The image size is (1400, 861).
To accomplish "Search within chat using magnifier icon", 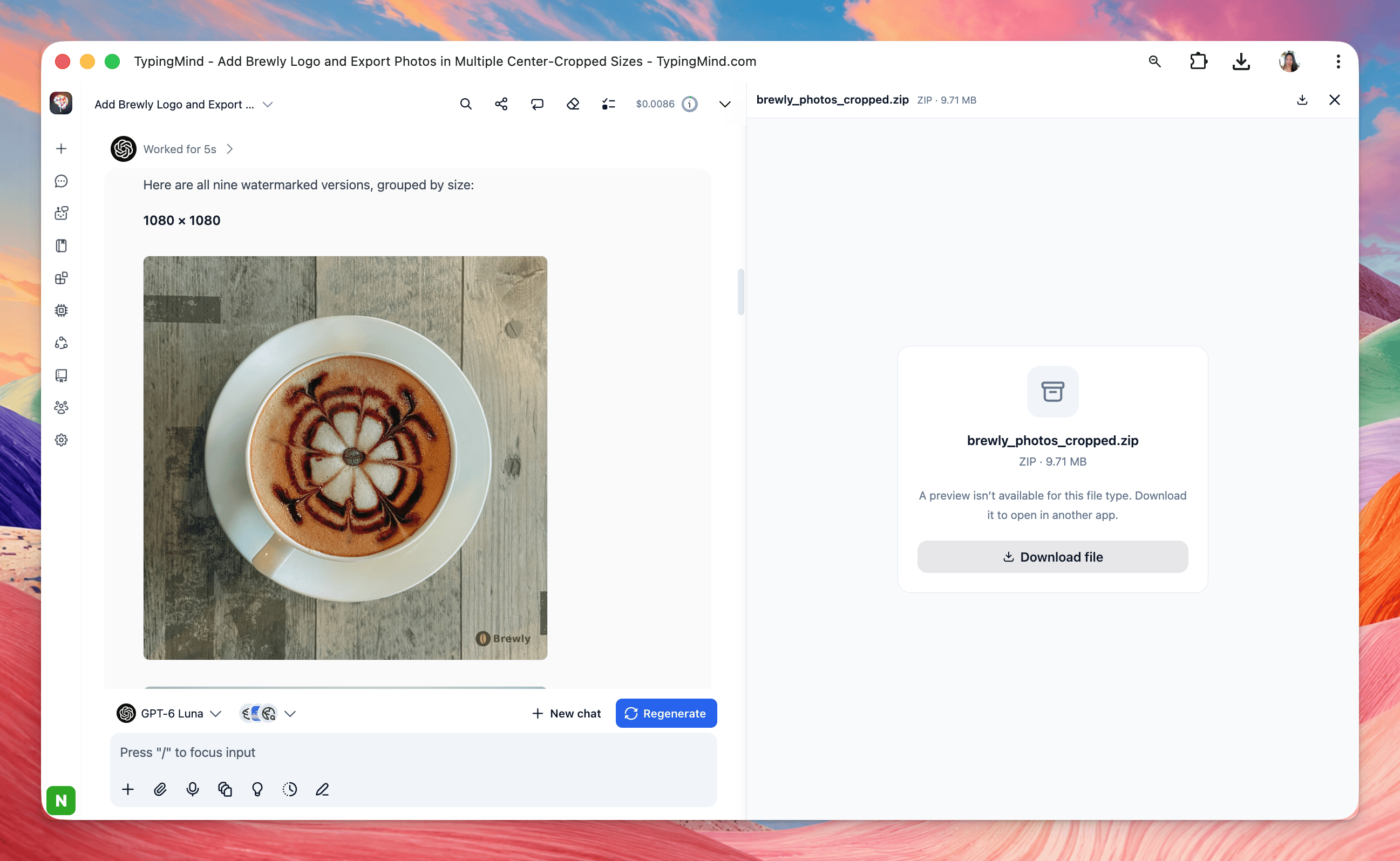I will tap(465, 104).
